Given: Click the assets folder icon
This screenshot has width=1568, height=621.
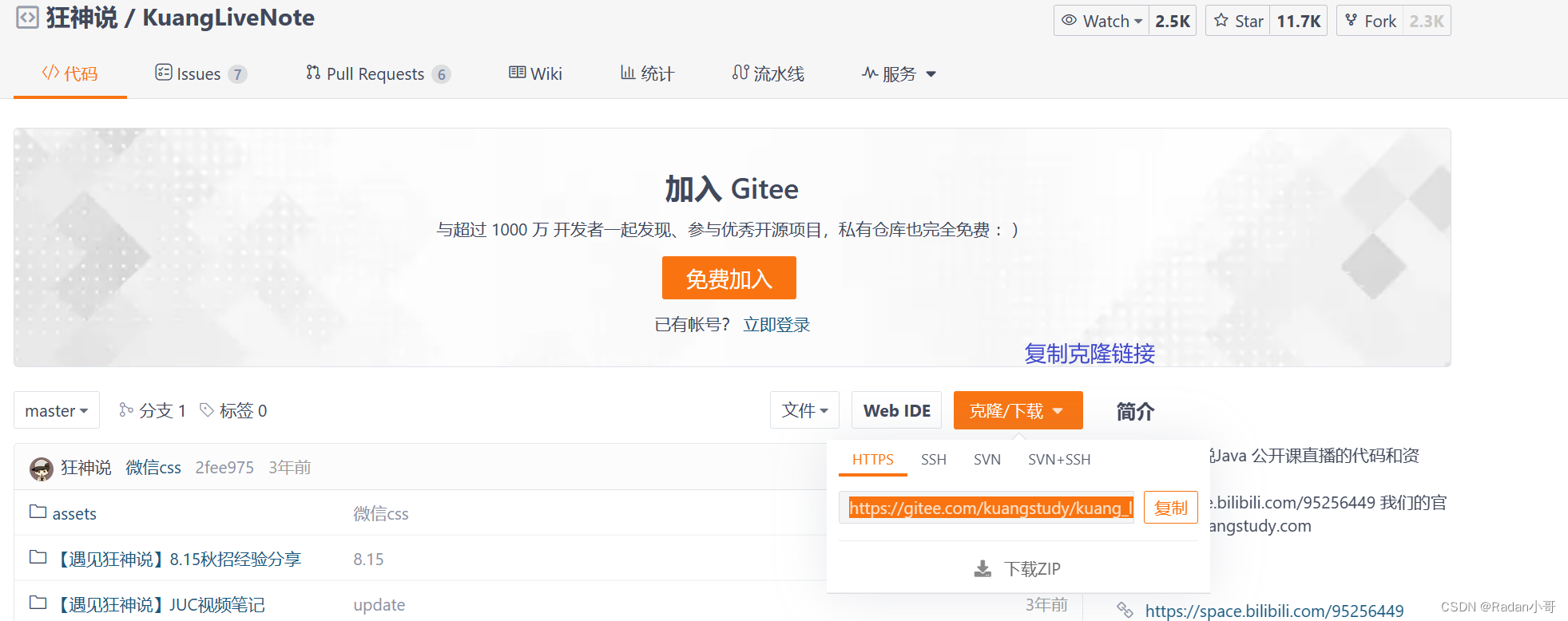Looking at the screenshot, I should coord(38,512).
